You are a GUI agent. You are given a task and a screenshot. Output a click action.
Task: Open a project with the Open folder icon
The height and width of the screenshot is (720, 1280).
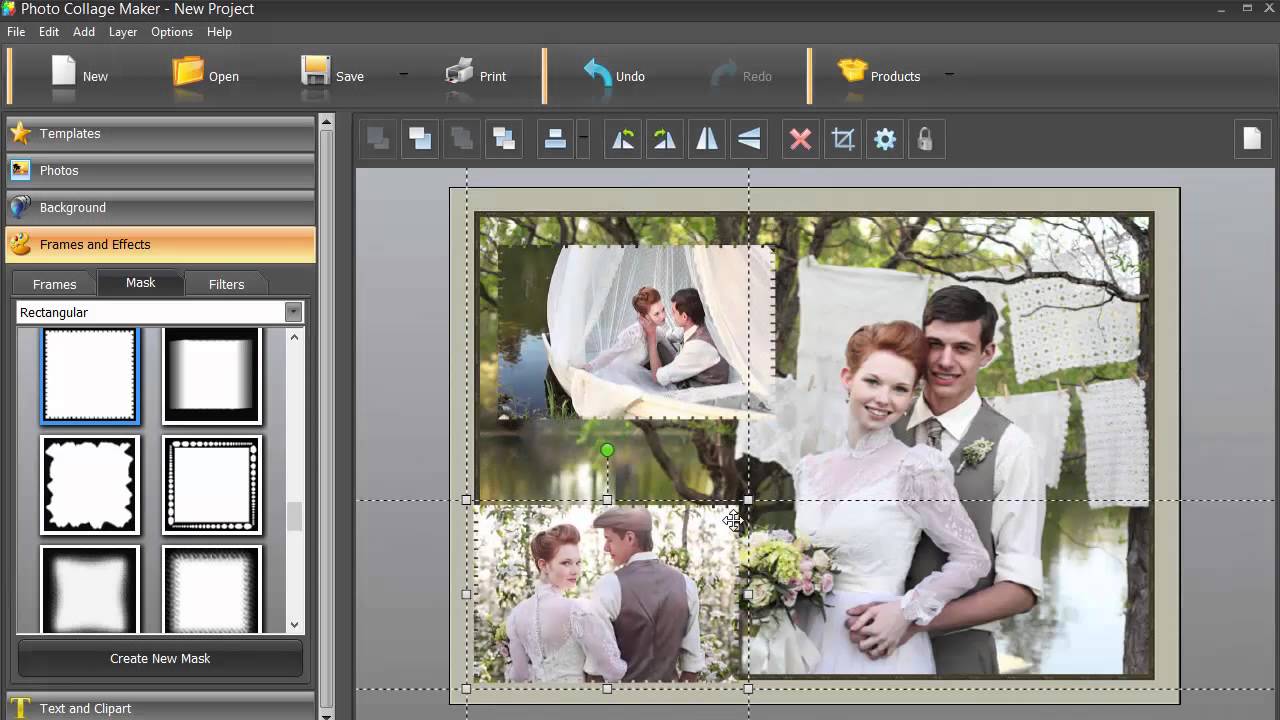coord(188,72)
